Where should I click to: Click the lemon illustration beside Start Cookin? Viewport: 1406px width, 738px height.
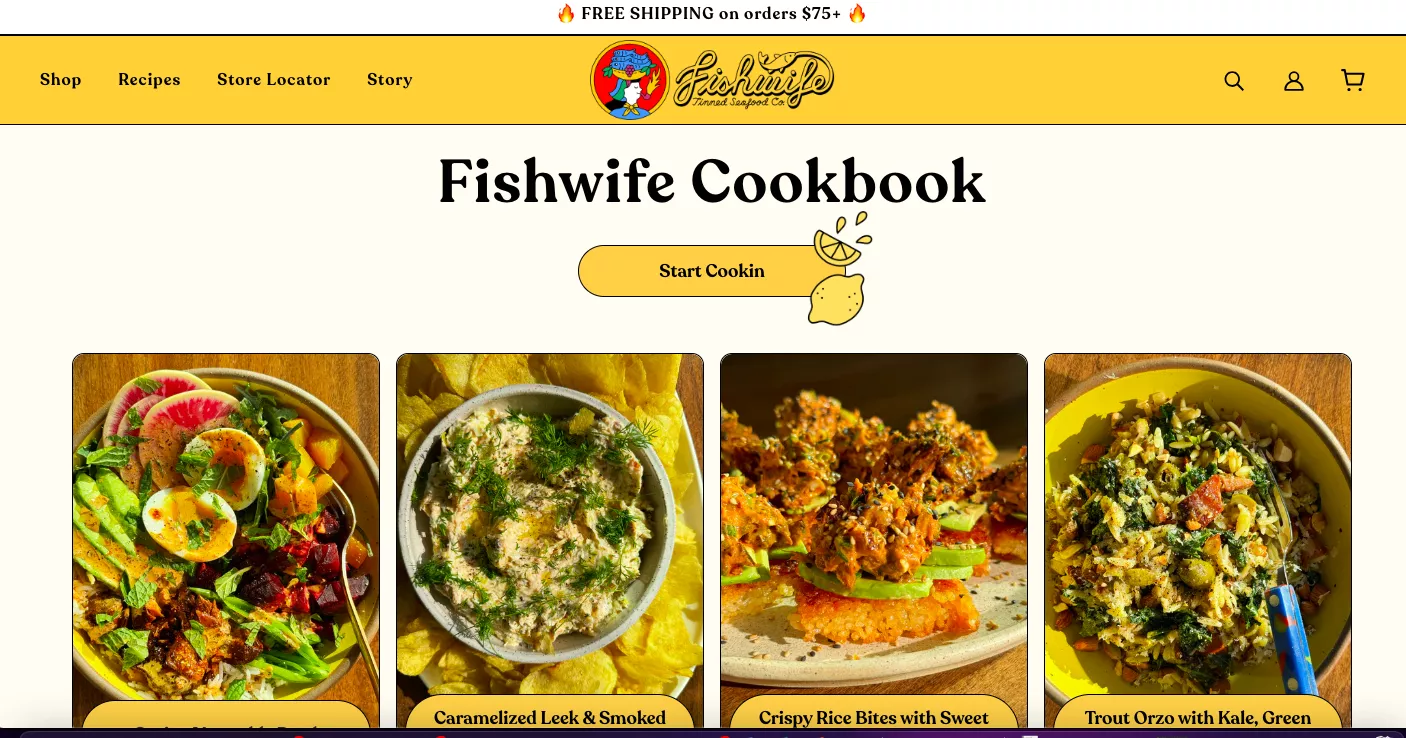(x=836, y=299)
